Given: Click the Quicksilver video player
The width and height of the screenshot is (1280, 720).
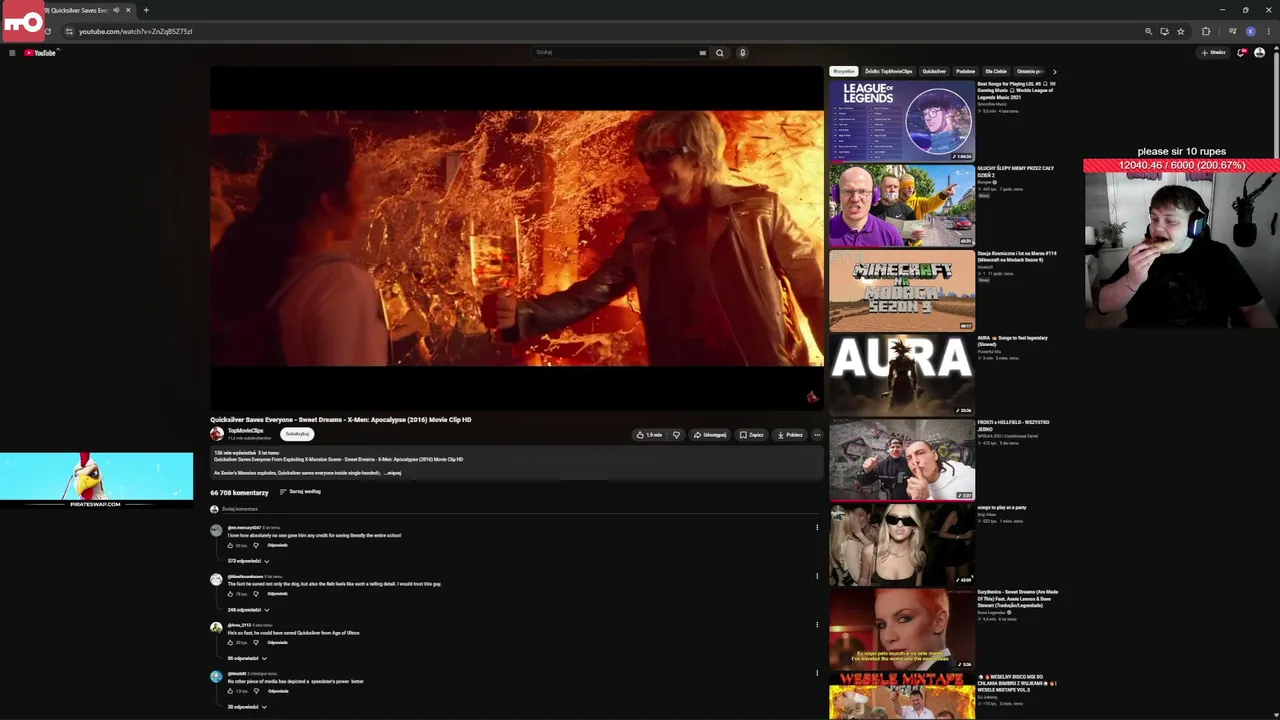Looking at the screenshot, I should click(x=517, y=238).
